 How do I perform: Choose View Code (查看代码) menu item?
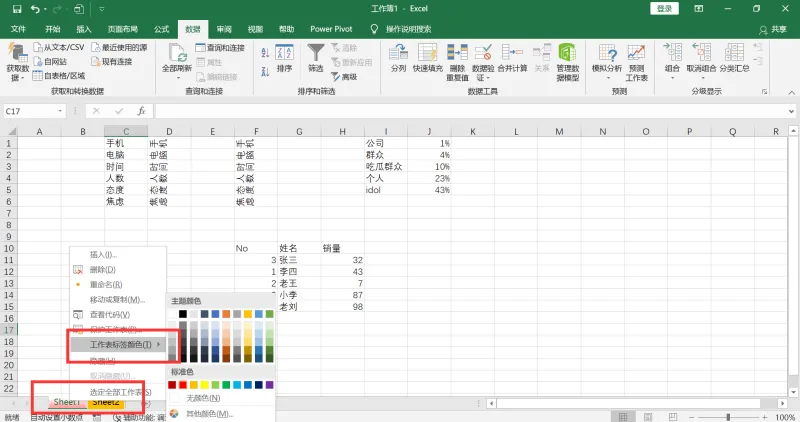pyautogui.click(x=118, y=315)
